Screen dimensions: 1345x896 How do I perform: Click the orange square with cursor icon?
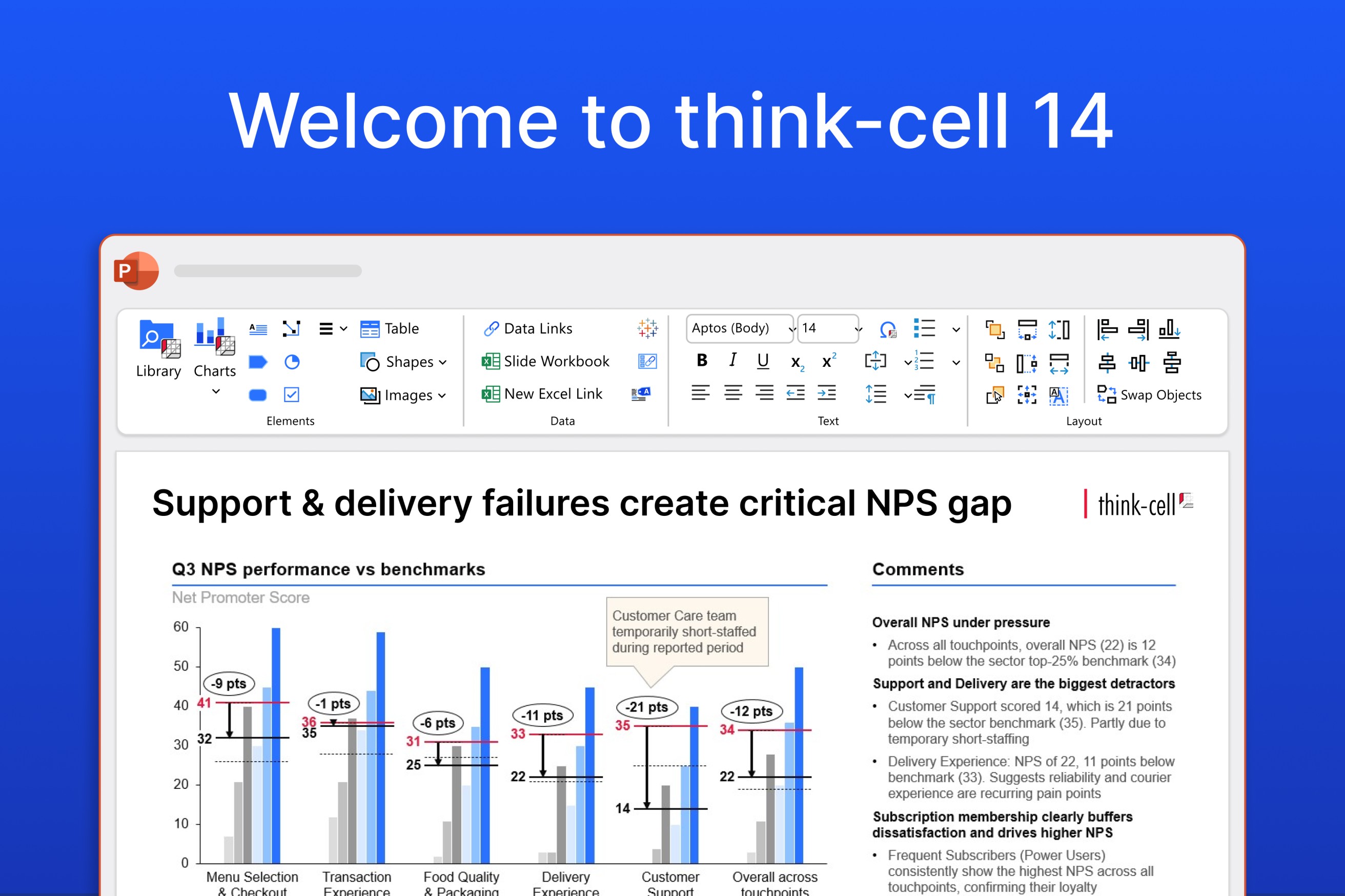(x=995, y=395)
